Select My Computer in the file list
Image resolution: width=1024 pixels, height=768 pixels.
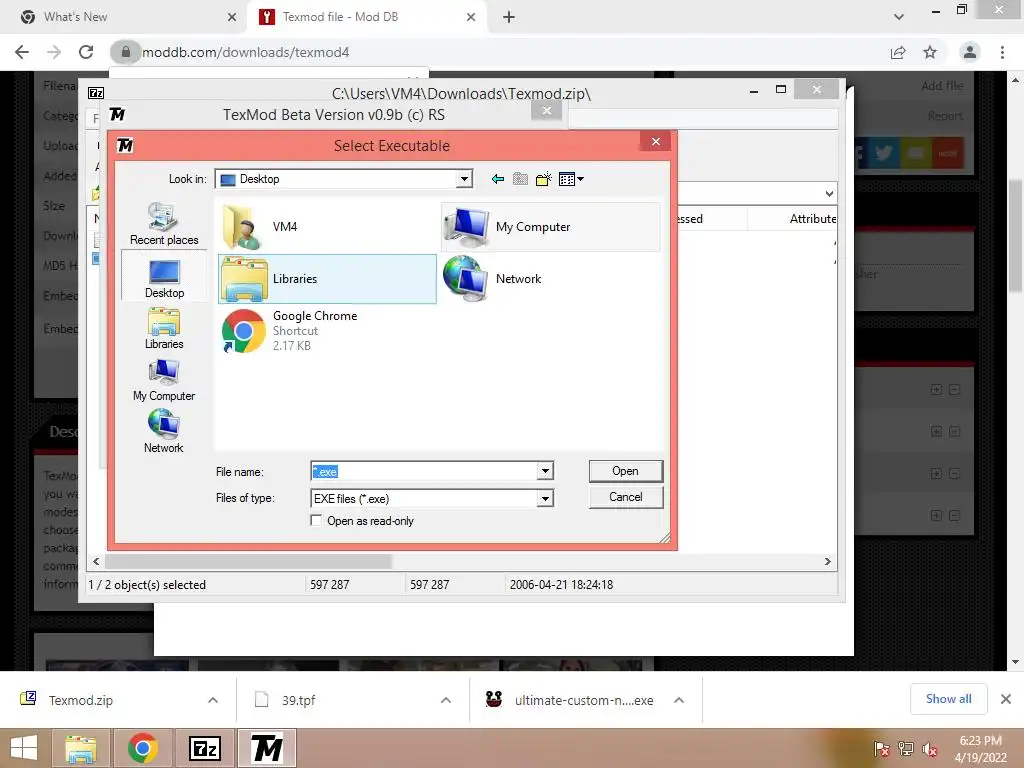coord(551,227)
